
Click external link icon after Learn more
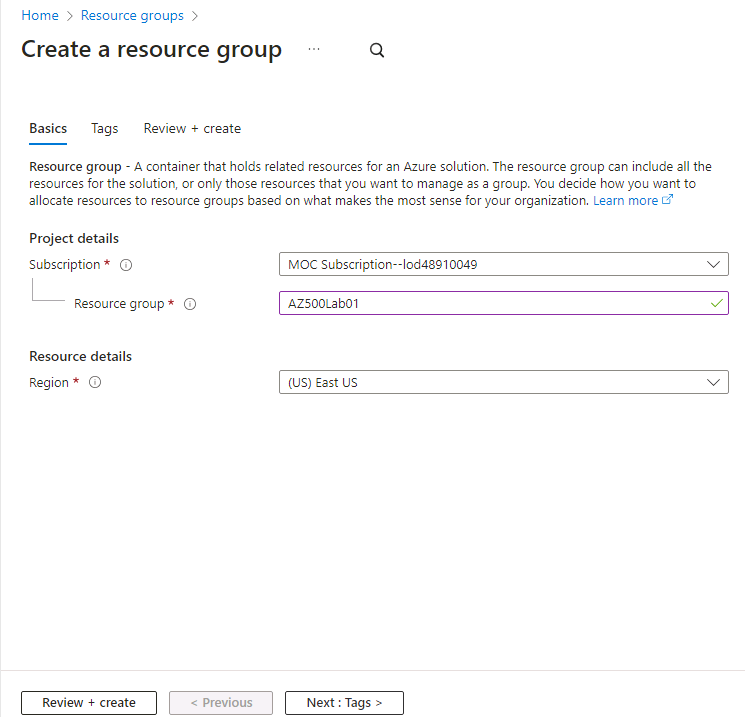[668, 200]
